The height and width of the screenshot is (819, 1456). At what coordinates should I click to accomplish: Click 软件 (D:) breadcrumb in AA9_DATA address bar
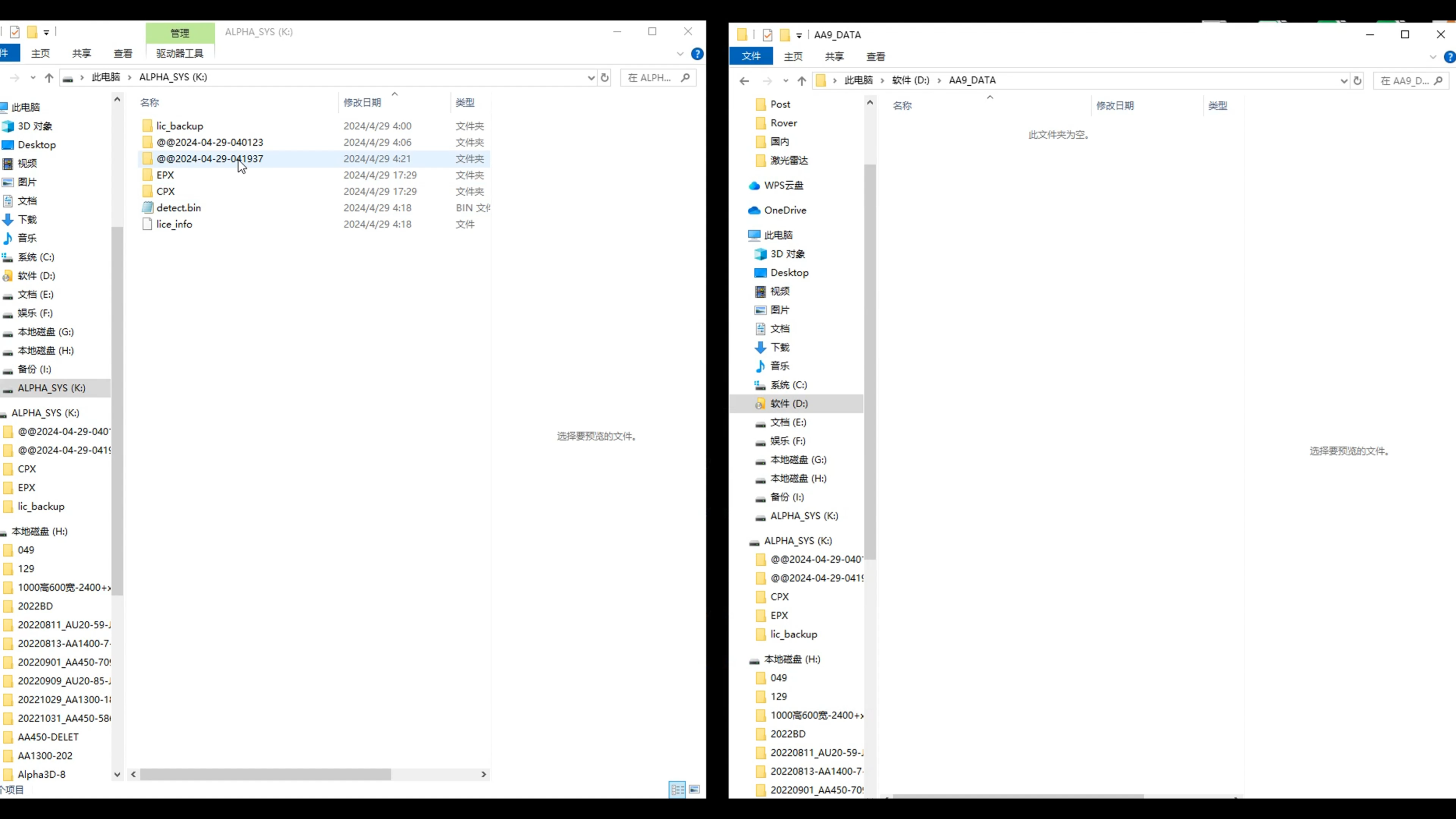tap(910, 80)
